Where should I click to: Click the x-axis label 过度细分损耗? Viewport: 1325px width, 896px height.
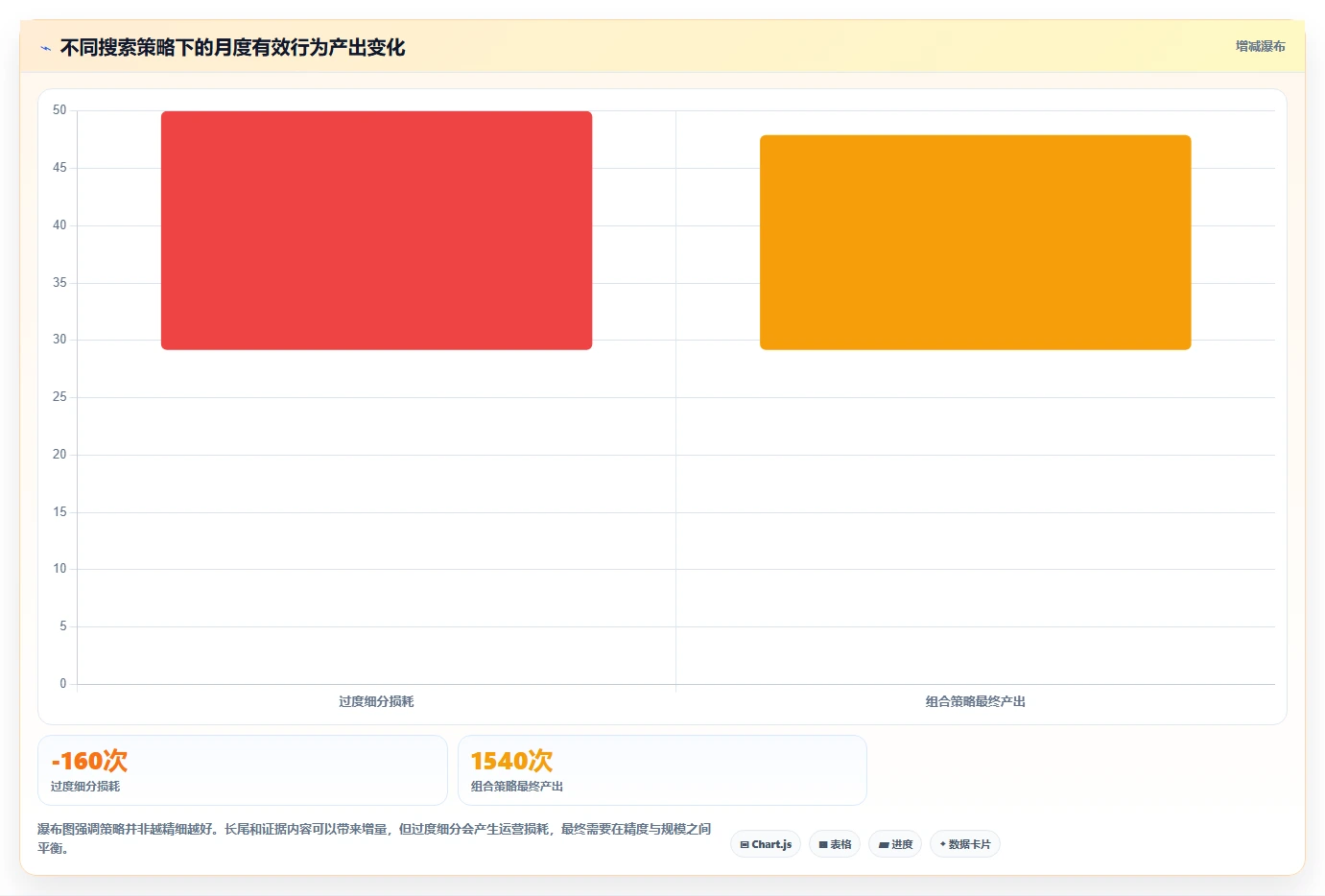[376, 701]
